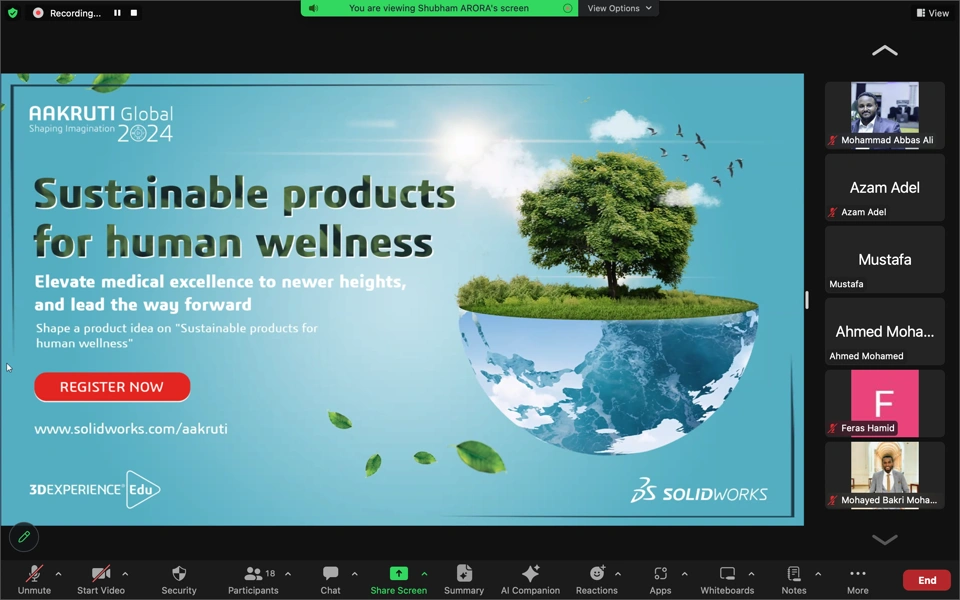Open the View Options dropdown
960x600 pixels.
(x=619, y=8)
